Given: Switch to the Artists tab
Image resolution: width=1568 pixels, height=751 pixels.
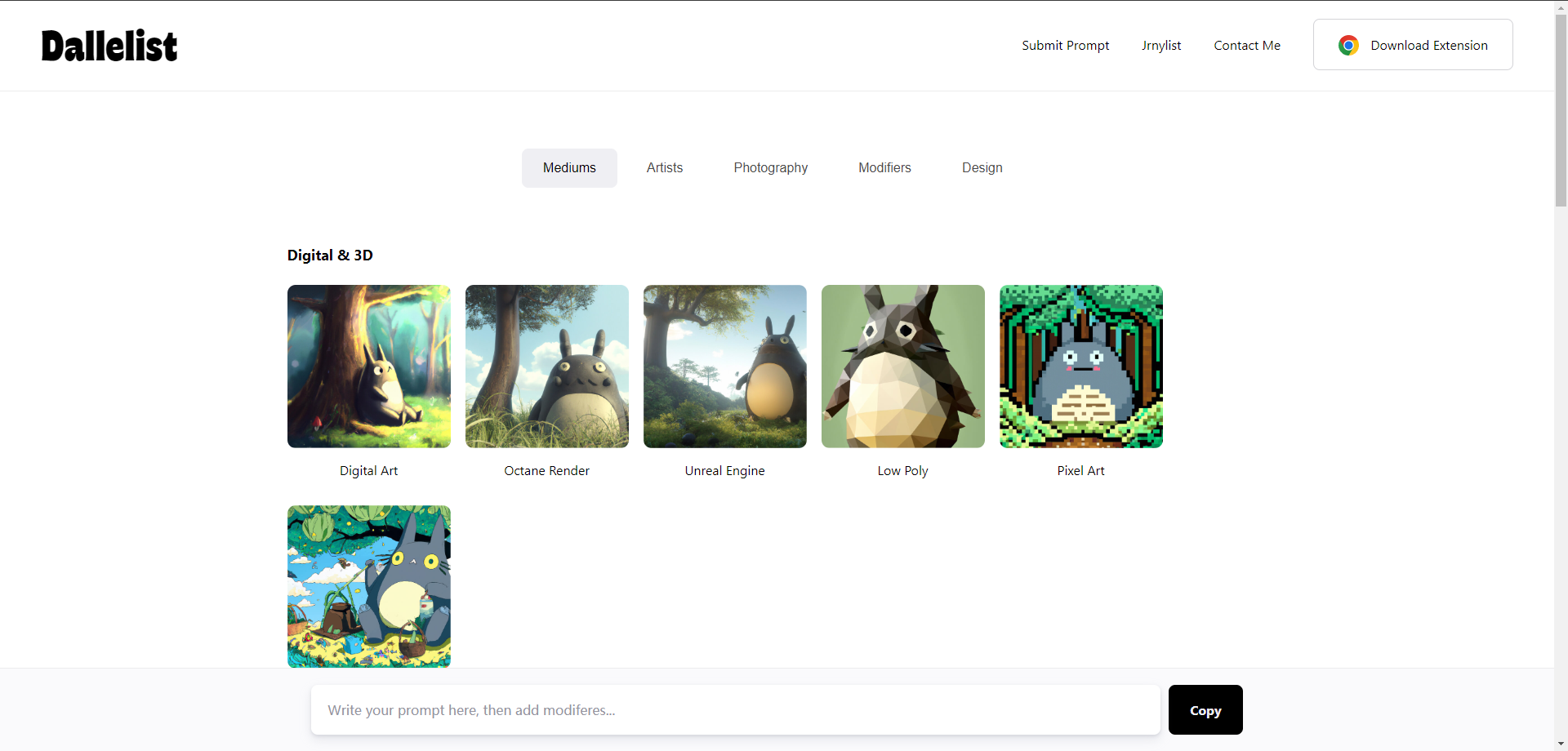Looking at the screenshot, I should (x=665, y=168).
